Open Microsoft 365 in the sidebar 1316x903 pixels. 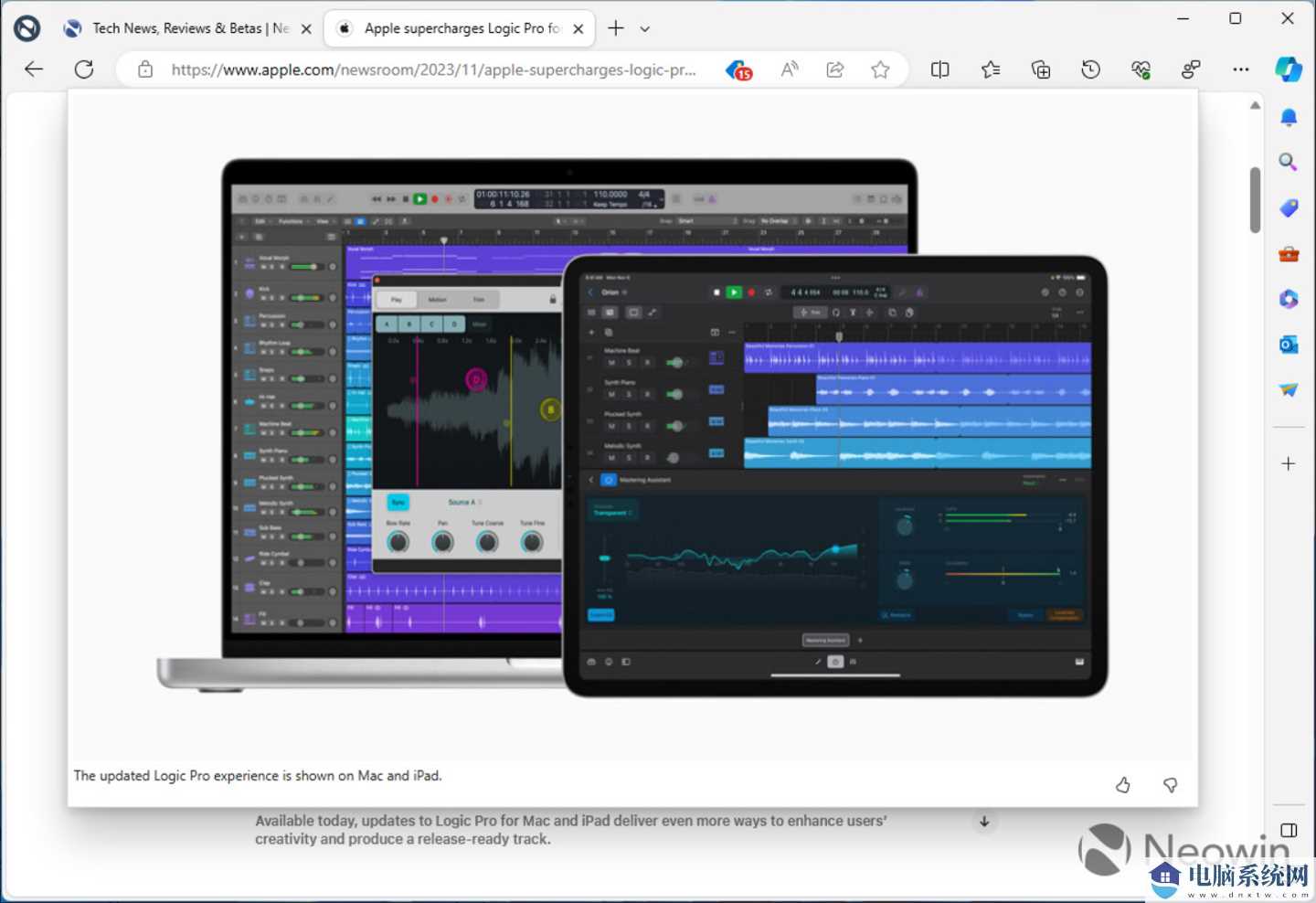coord(1289,299)
